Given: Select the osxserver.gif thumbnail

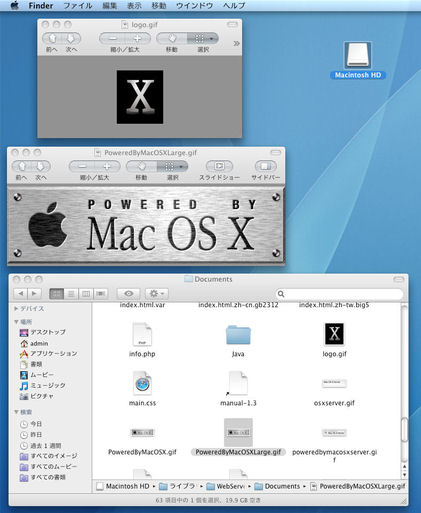Looking at the screenshot, I should coord(334,383).
